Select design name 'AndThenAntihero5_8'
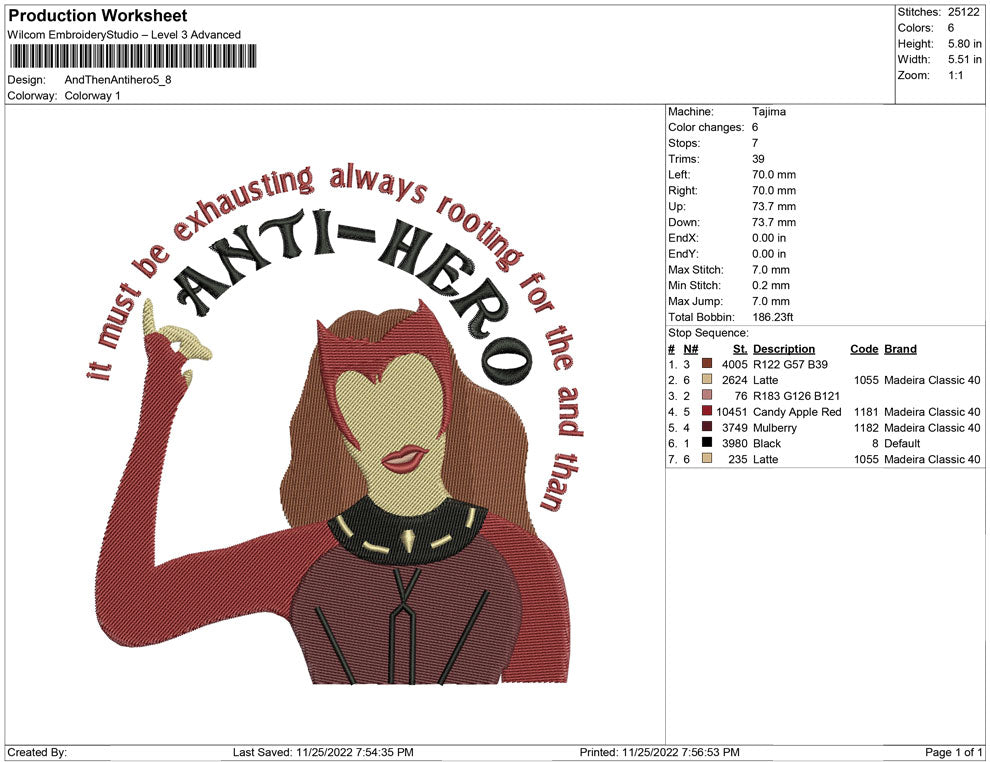This screenshot has height=762, width=990. pyautogui.click(x=118, y=80)
